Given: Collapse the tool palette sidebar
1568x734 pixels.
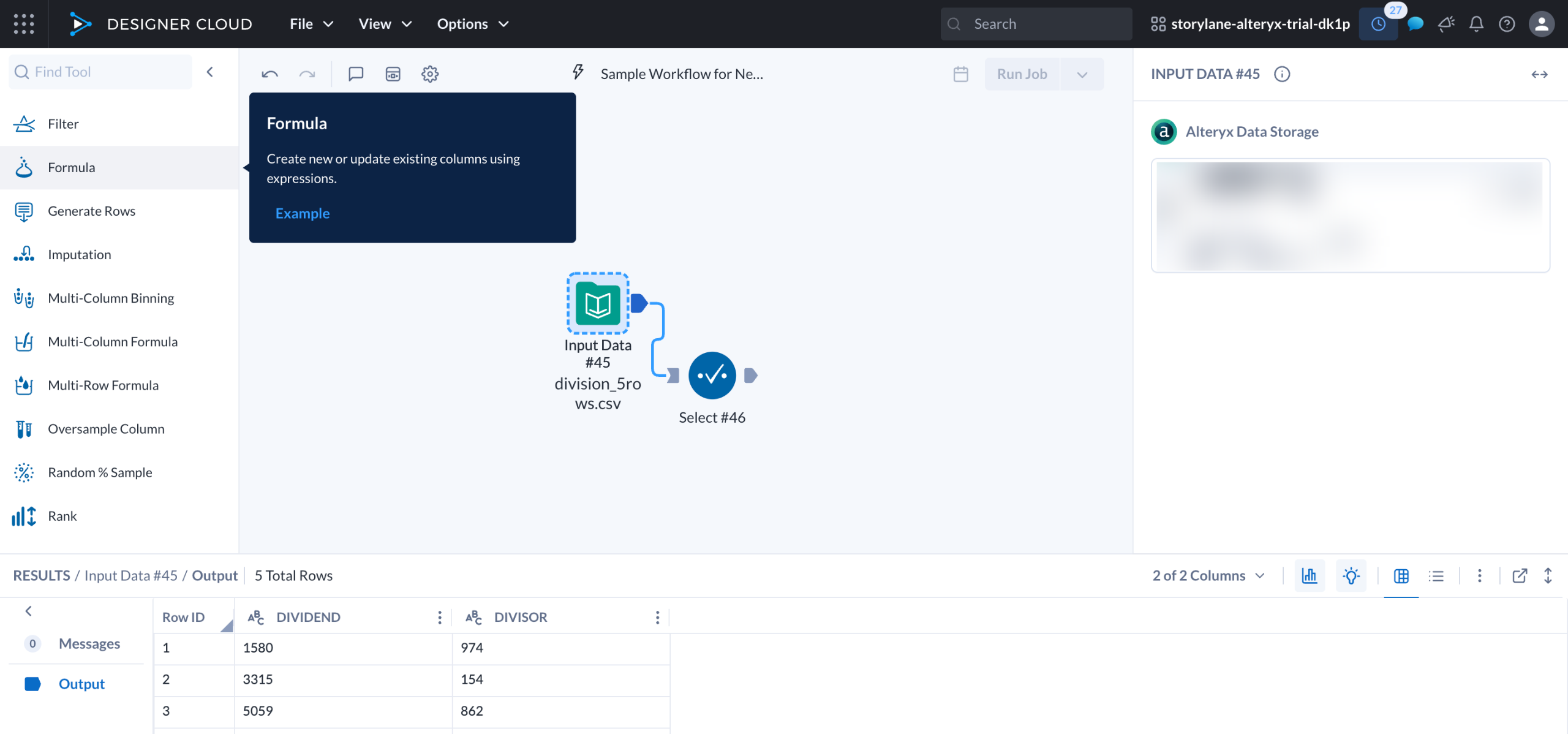Looking at the screenshot, I should coord(210,72).
